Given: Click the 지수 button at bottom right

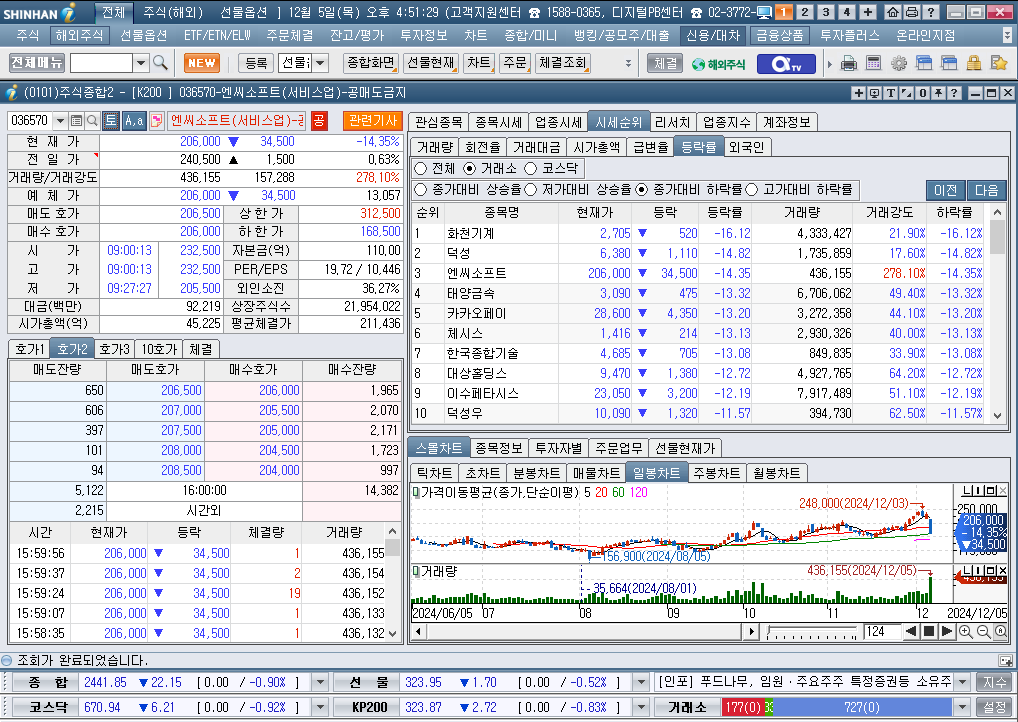Looking at the screenshot, I should coord(994,682).
